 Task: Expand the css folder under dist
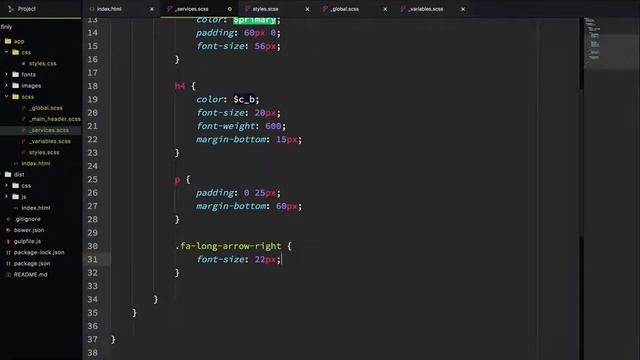coord(7,185)
